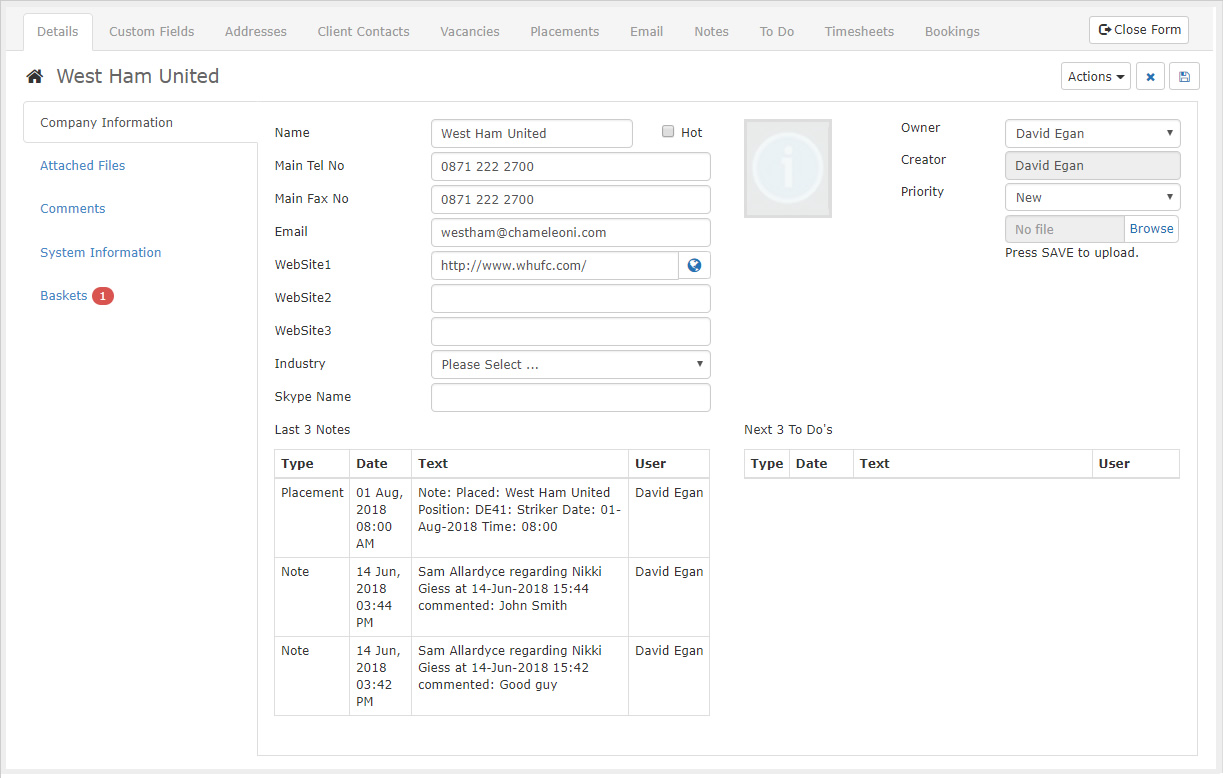Screen dimensions: 1223x778
Task: Switch to the Email tab
Action: tap(647, 32)
